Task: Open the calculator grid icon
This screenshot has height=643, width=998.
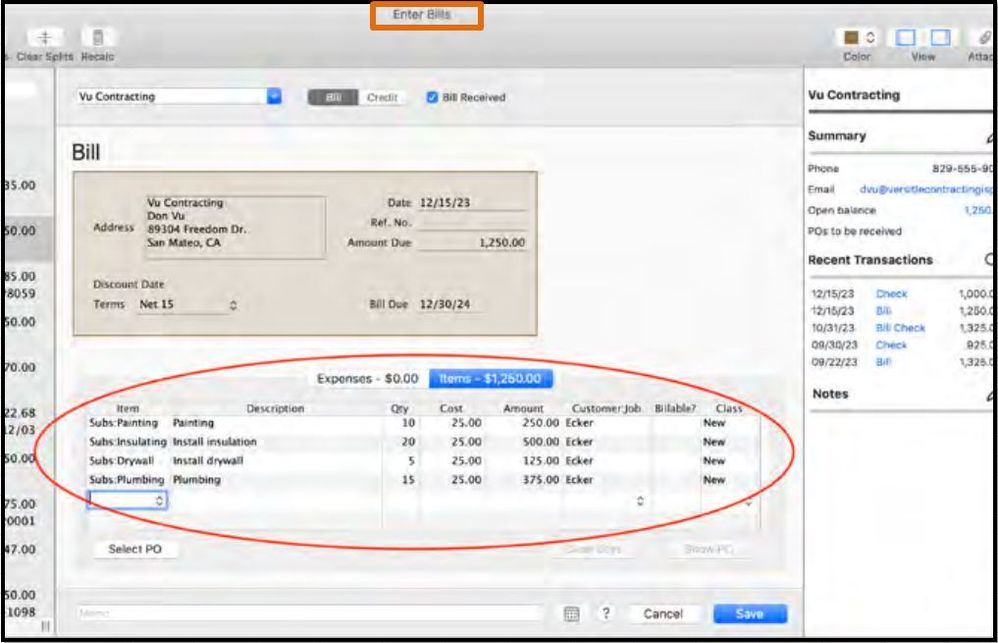Action: tap(572, 614)
